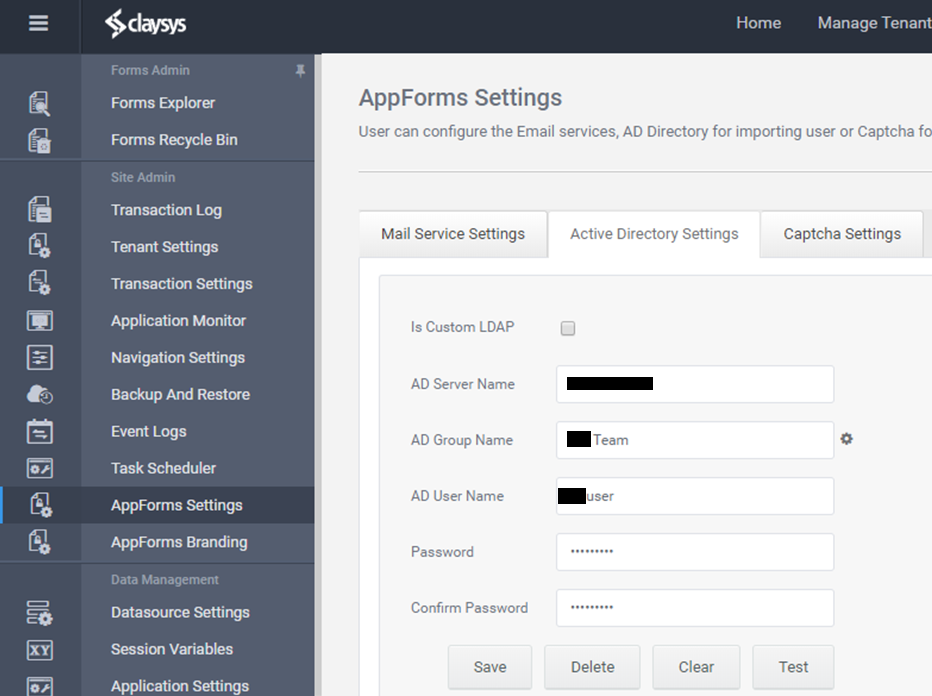Go to Home in top navigation
This screenshot has height=696, width=932.
(x=758, y=23)
